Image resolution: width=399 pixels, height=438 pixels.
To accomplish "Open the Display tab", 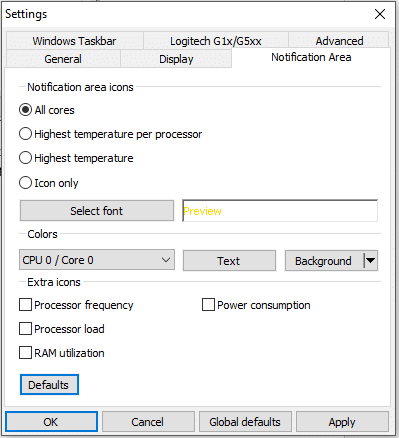I will (x=176, y=59).
